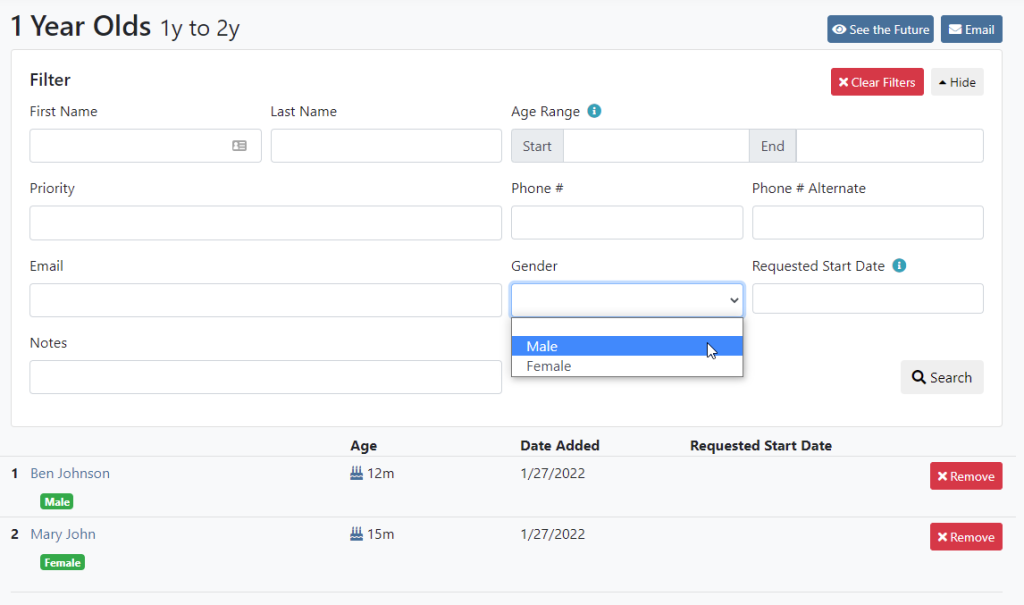Click the Age Range Start field

coord(656,146)
